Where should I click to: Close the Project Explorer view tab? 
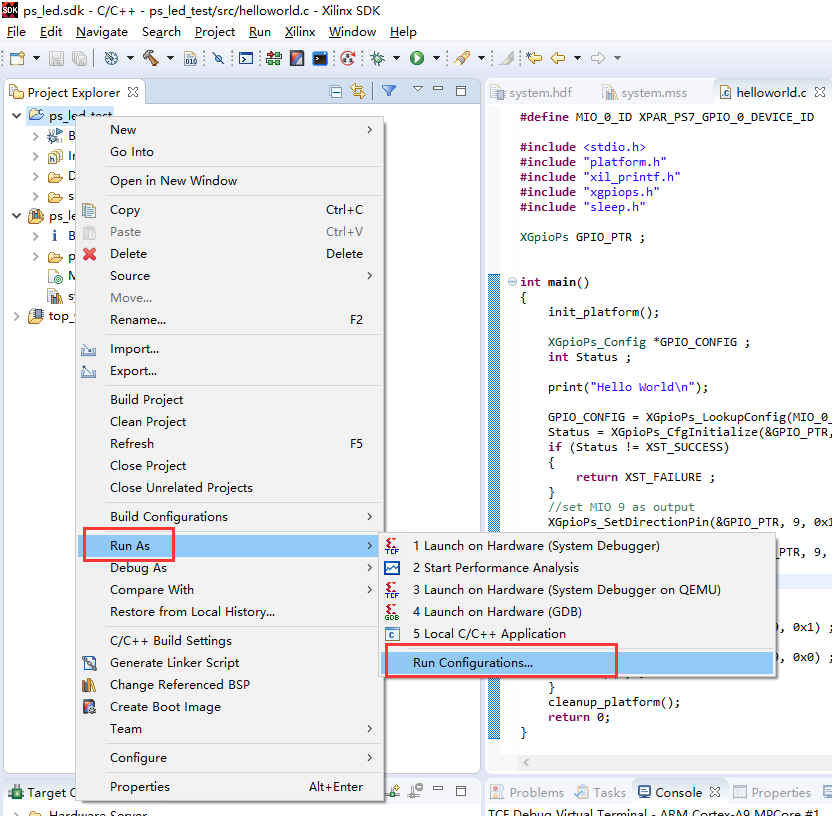click(x=133, y=92)
